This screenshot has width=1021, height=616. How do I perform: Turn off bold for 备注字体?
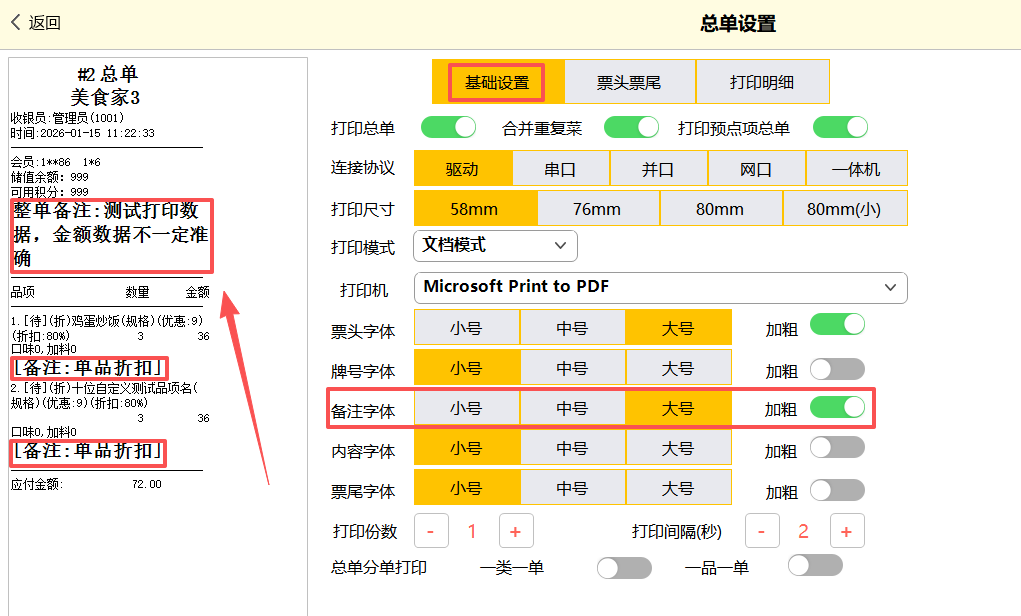(x=837, y=408)
